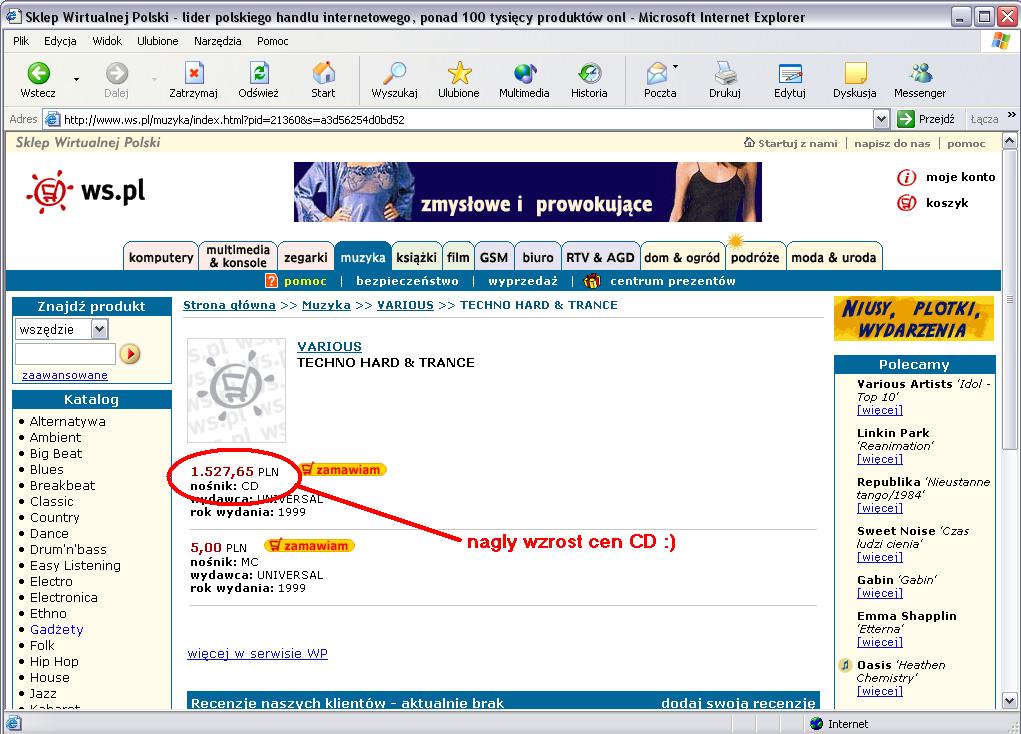Open the Ulubione favorites star icon
Screen dimensions: 1021x734
pos(459,73)
